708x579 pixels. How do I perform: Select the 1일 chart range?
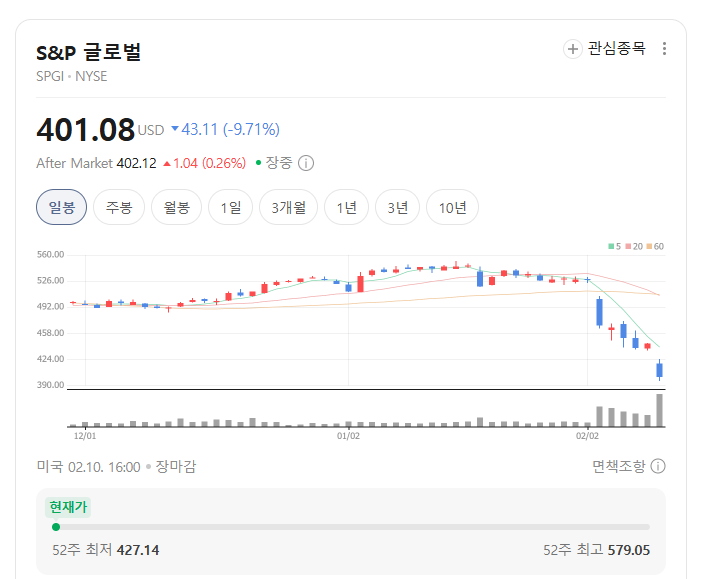pos(230,207)
